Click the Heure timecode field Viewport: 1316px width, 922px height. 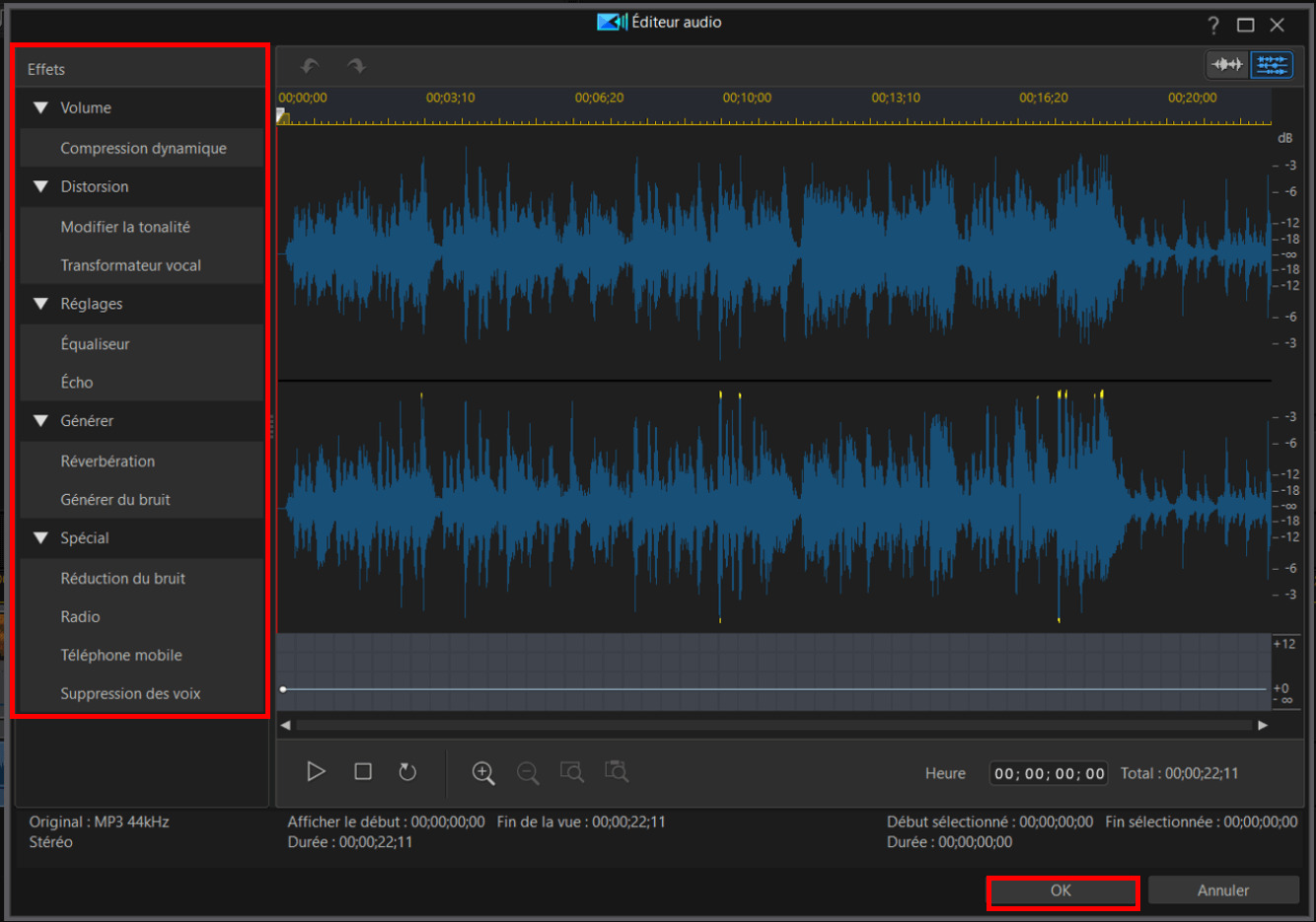(x=1049, y=774)
